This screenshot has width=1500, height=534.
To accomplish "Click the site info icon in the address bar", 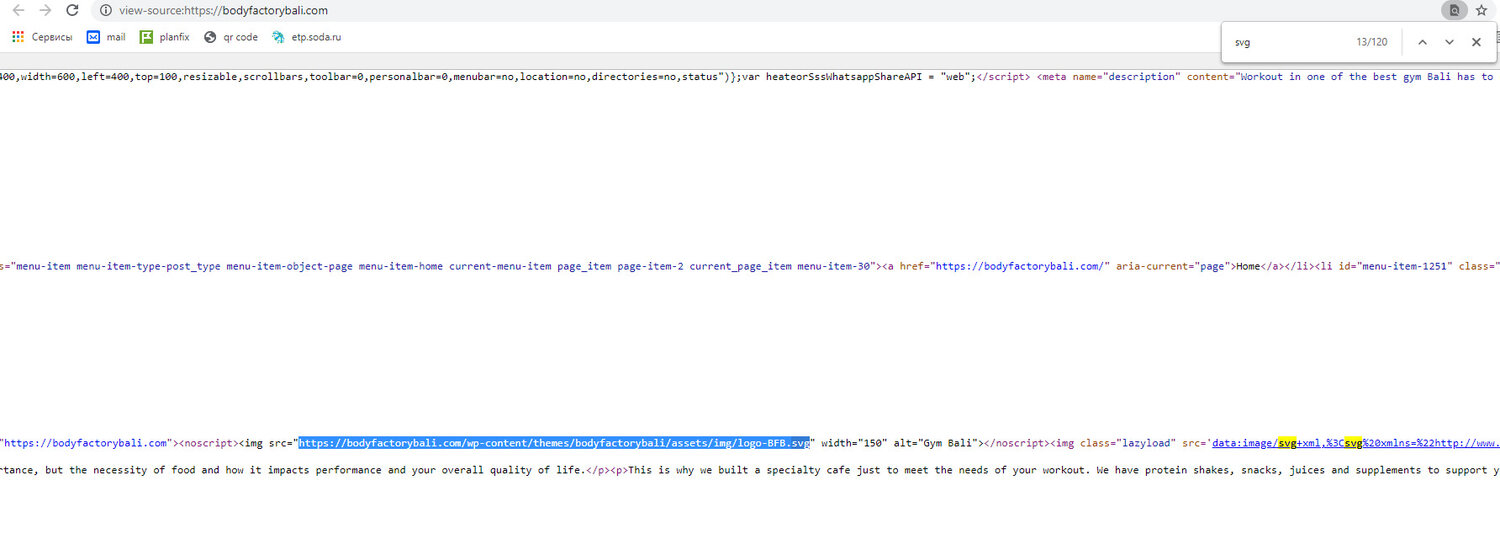I will click(x=105, y=10).
